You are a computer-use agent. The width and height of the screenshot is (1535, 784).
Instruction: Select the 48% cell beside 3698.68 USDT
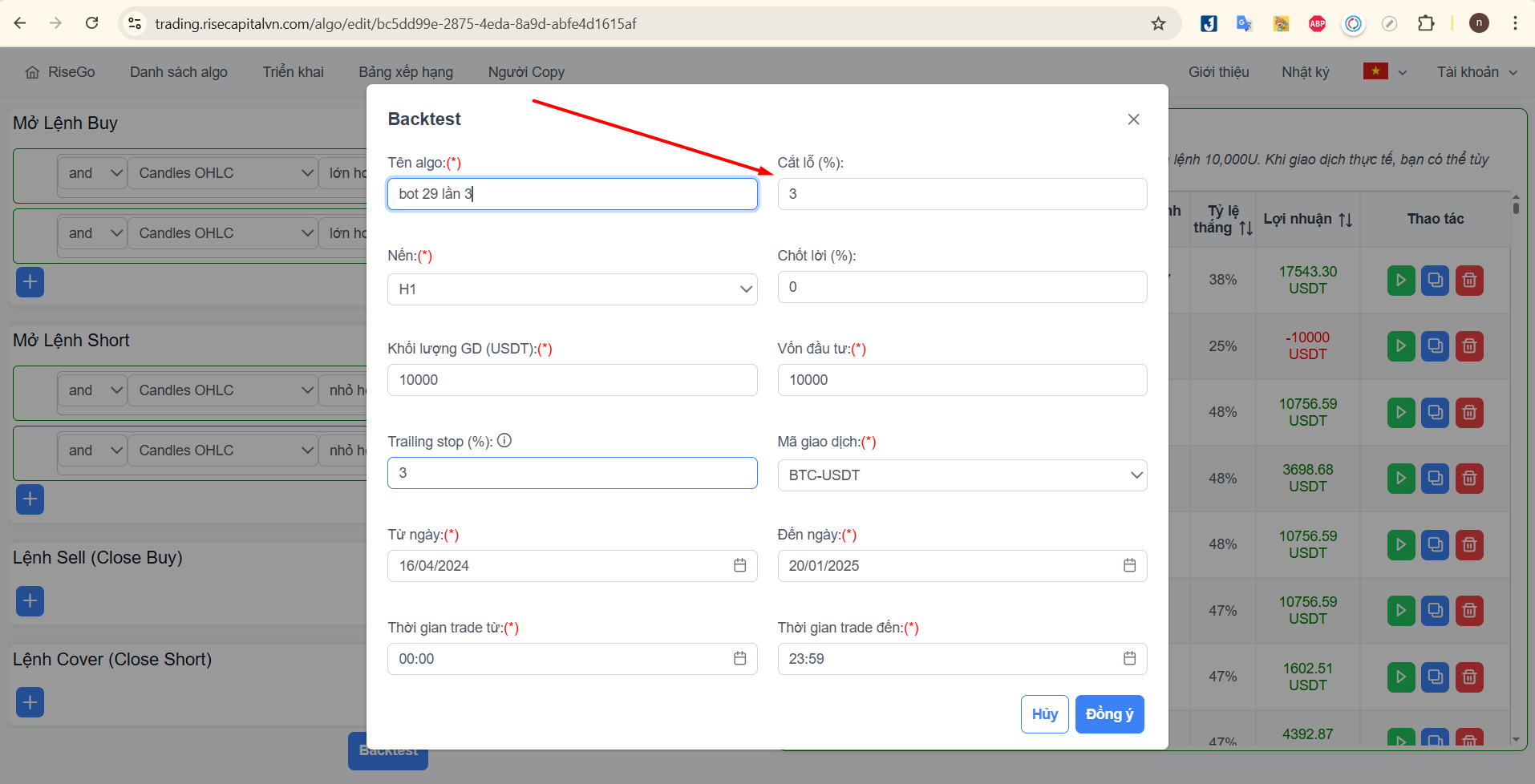click(1223, 479)
